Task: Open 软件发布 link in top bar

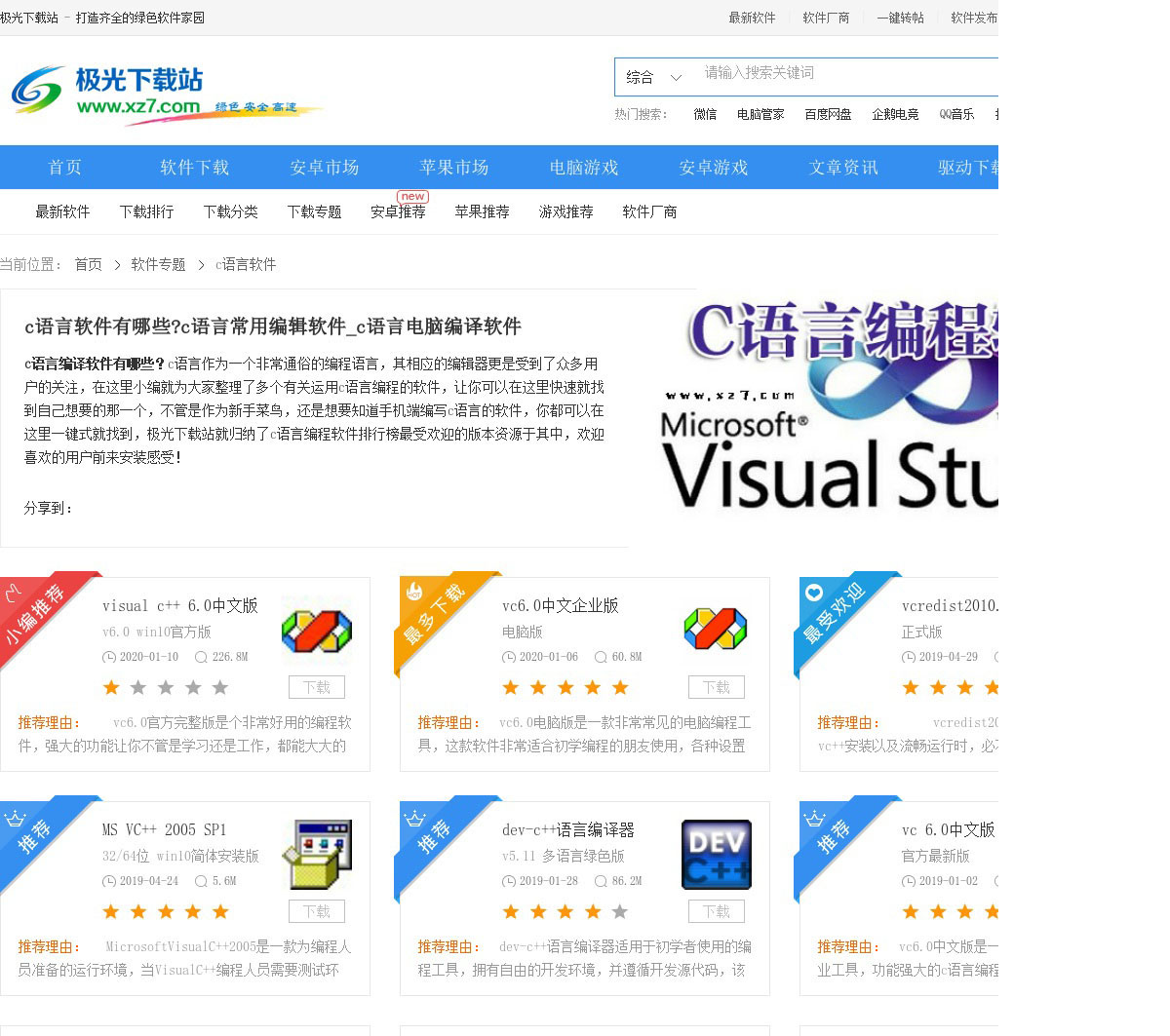Action: click(x=974, y=18)
